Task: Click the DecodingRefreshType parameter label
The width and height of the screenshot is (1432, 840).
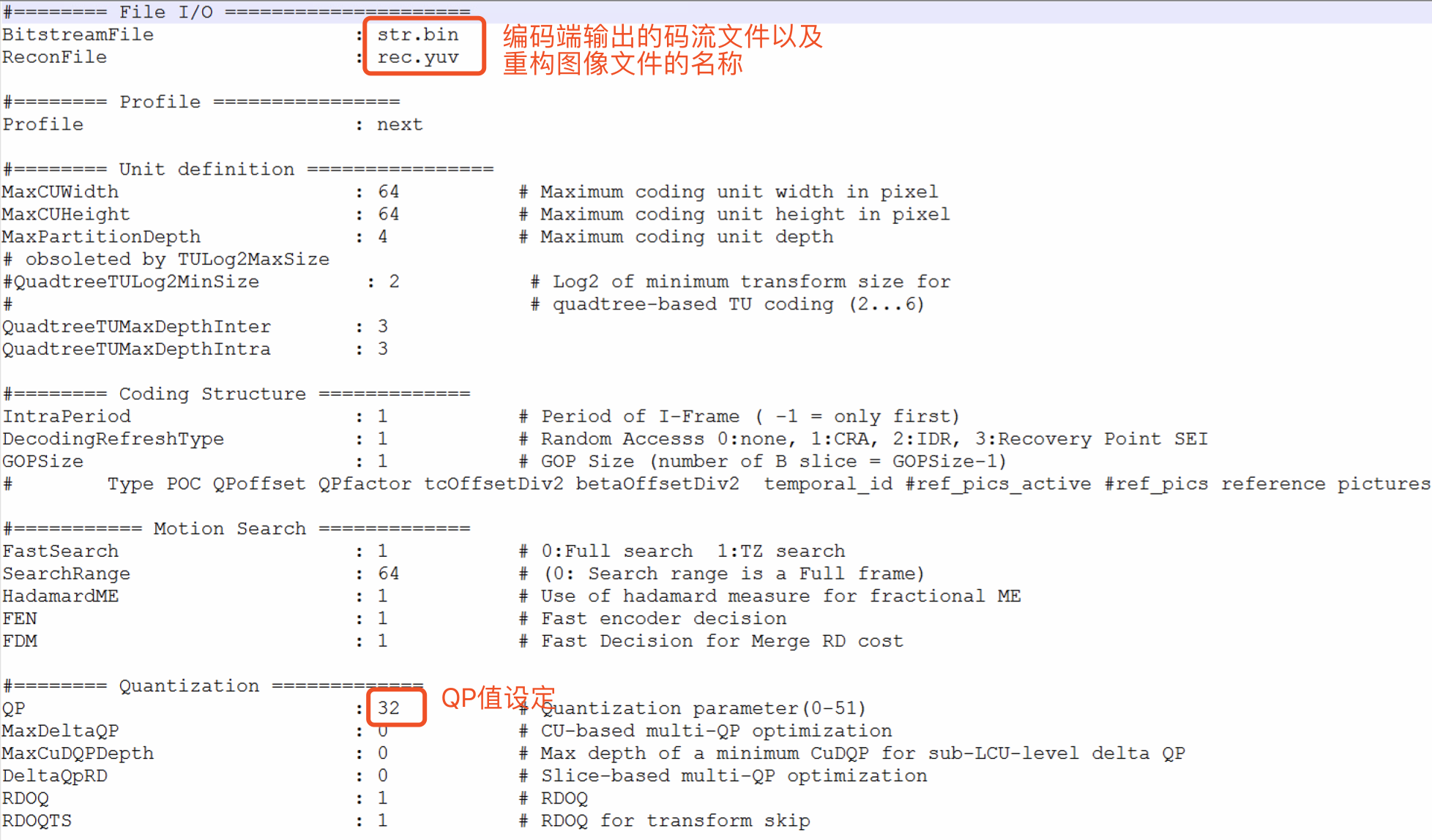Action: [x=113, y=439]
